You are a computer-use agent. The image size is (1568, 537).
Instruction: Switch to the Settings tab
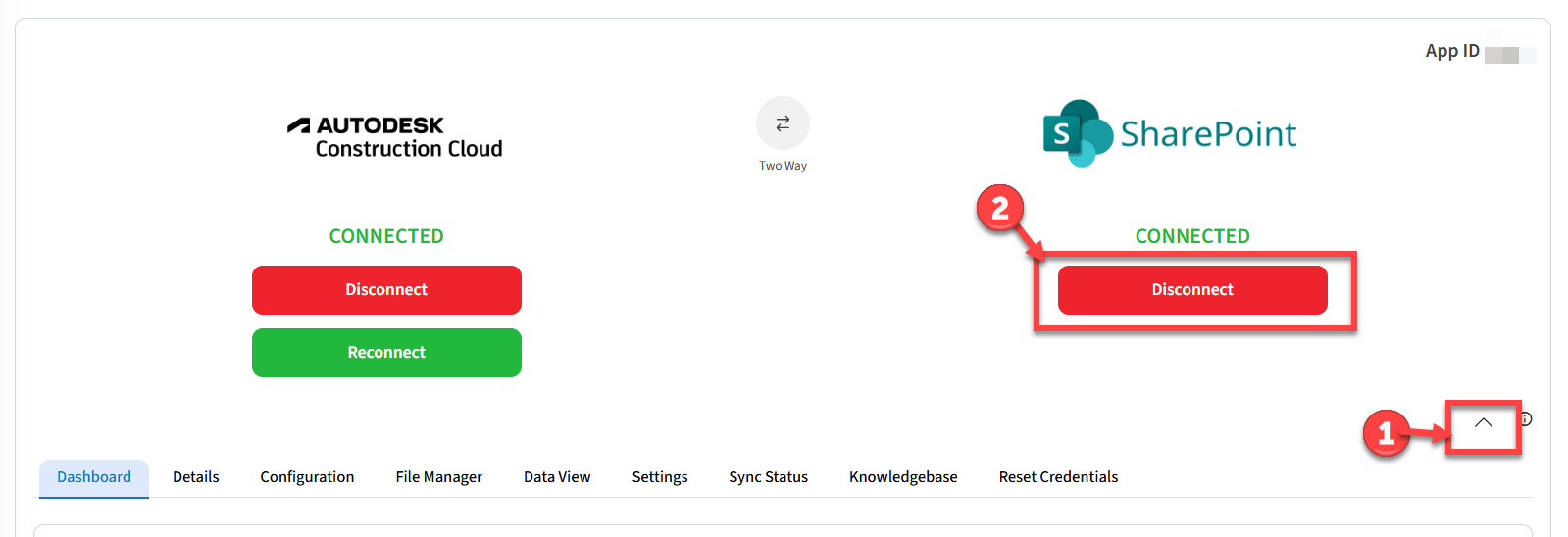coord(660,477)
